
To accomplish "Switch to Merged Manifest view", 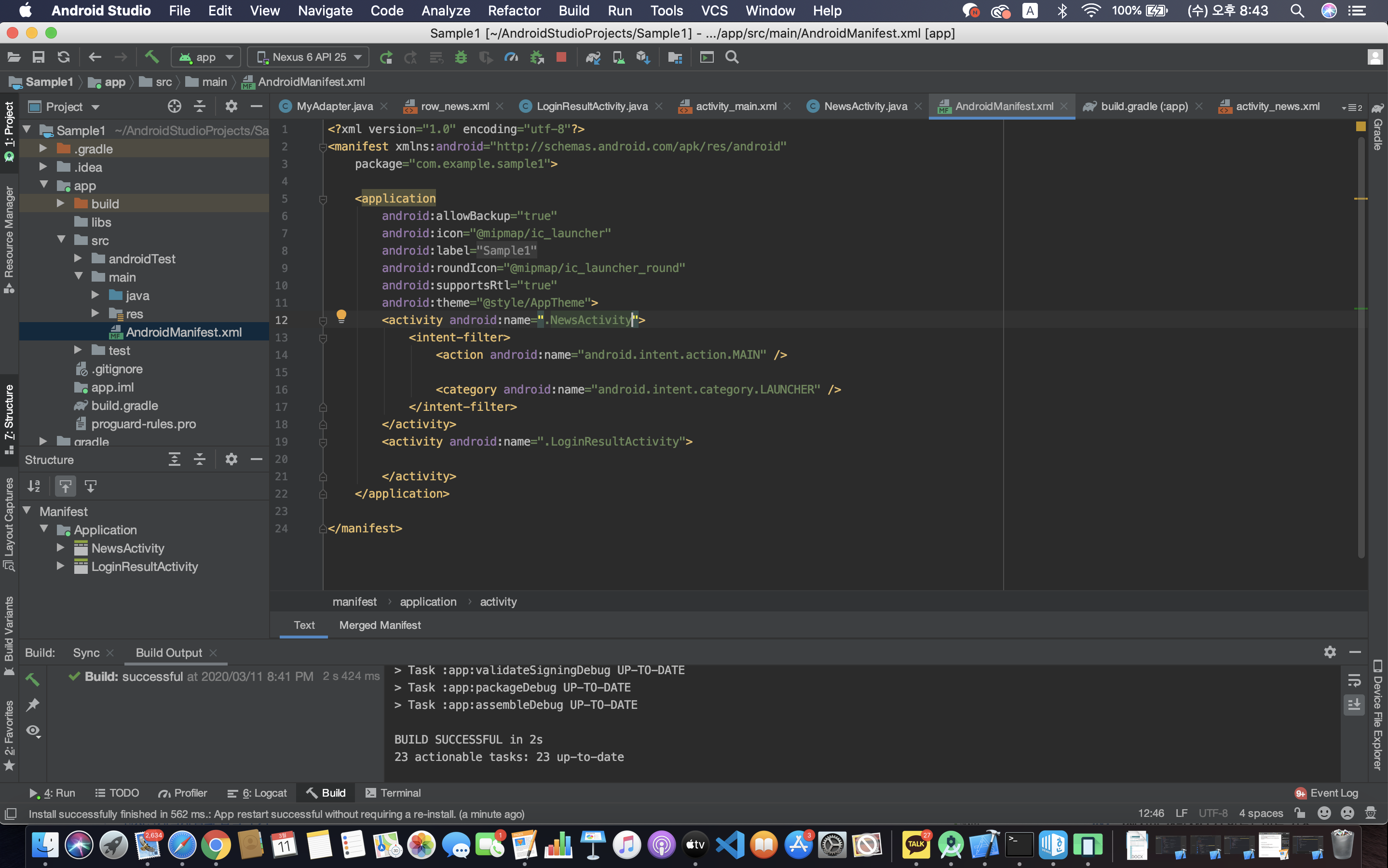I will (x=380, y=625).
